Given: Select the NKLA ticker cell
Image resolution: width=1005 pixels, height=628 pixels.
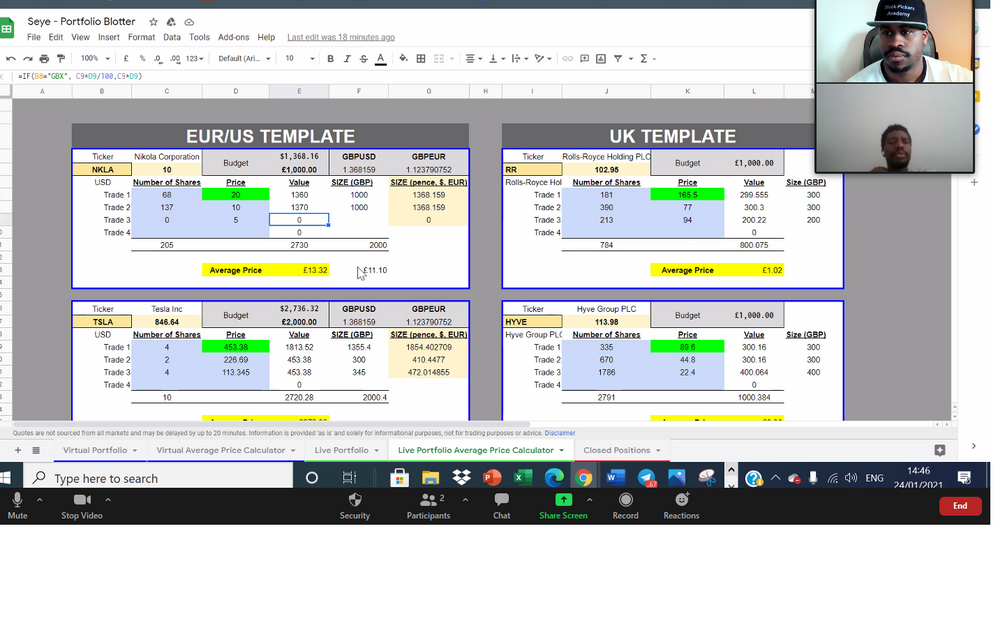Looking at the screenshot, I should point(102,170).
